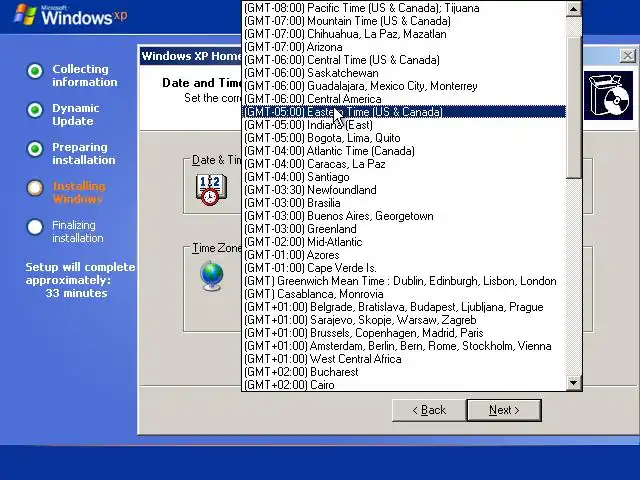
Task: Click the calendar and clock icon
Action: (x=211, y=189)
